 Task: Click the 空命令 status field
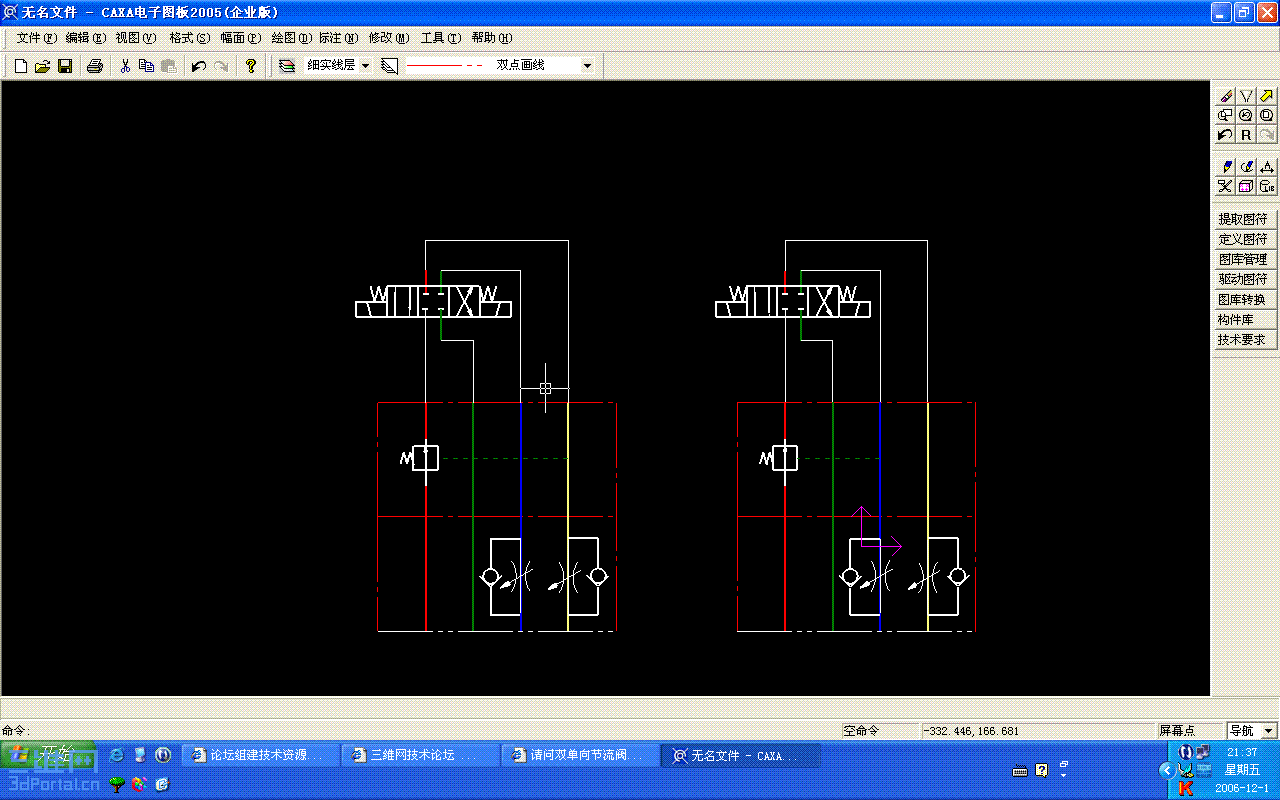pos(880,731)
